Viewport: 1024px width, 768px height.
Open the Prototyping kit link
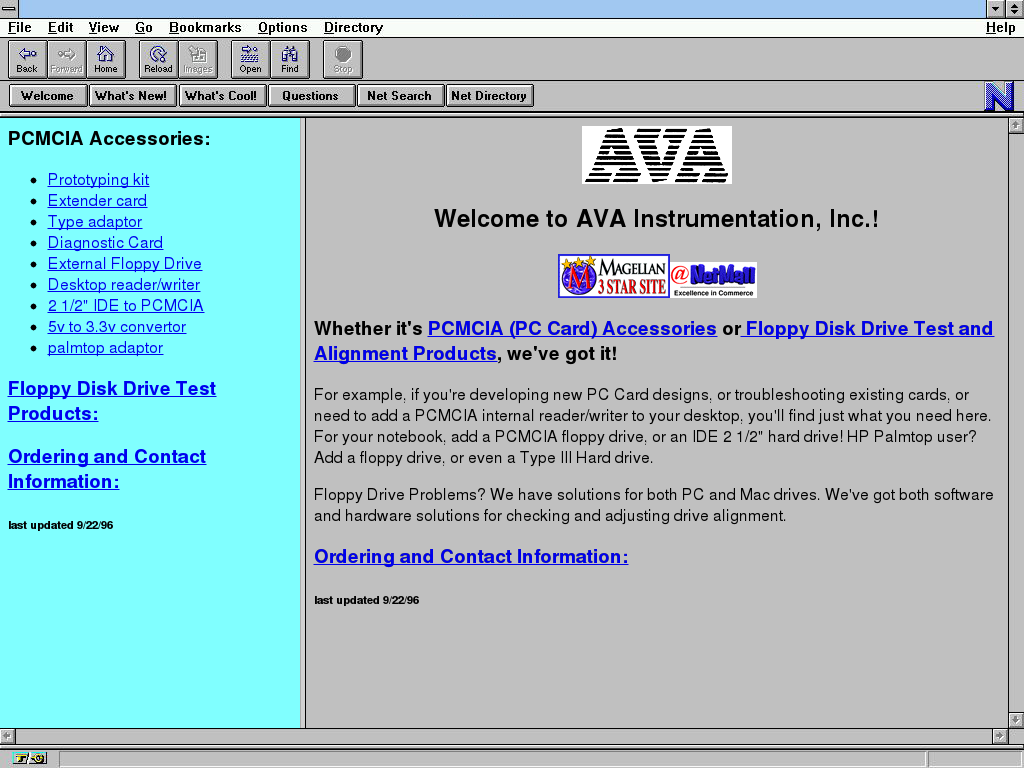(x=98, y=180)
